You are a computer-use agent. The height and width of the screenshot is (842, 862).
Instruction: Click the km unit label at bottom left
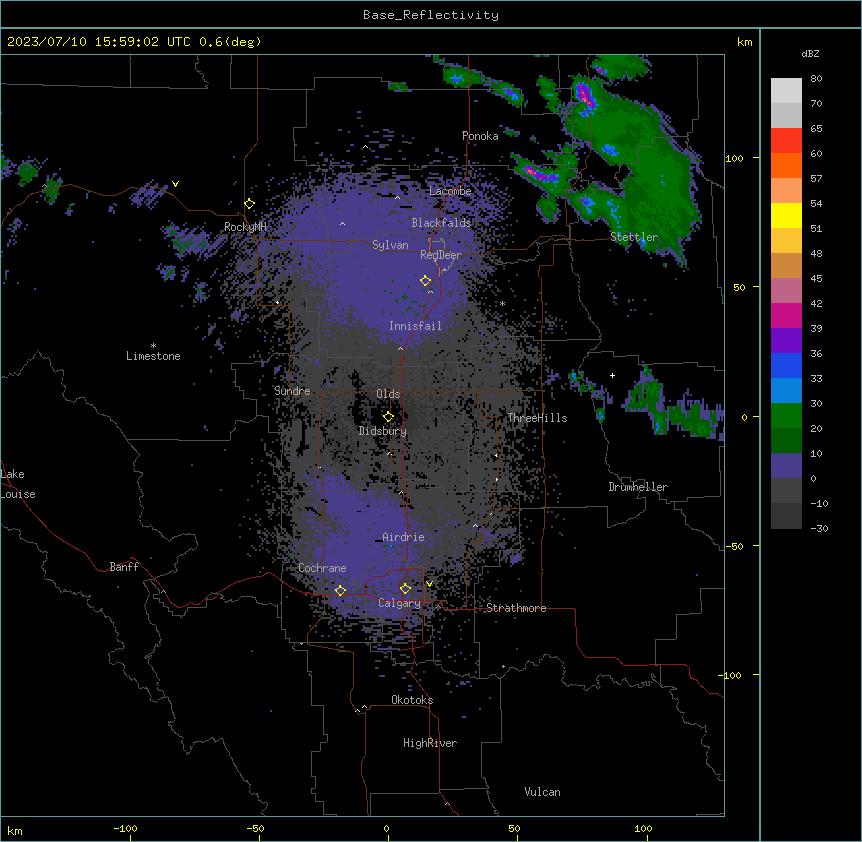point(15,831)
